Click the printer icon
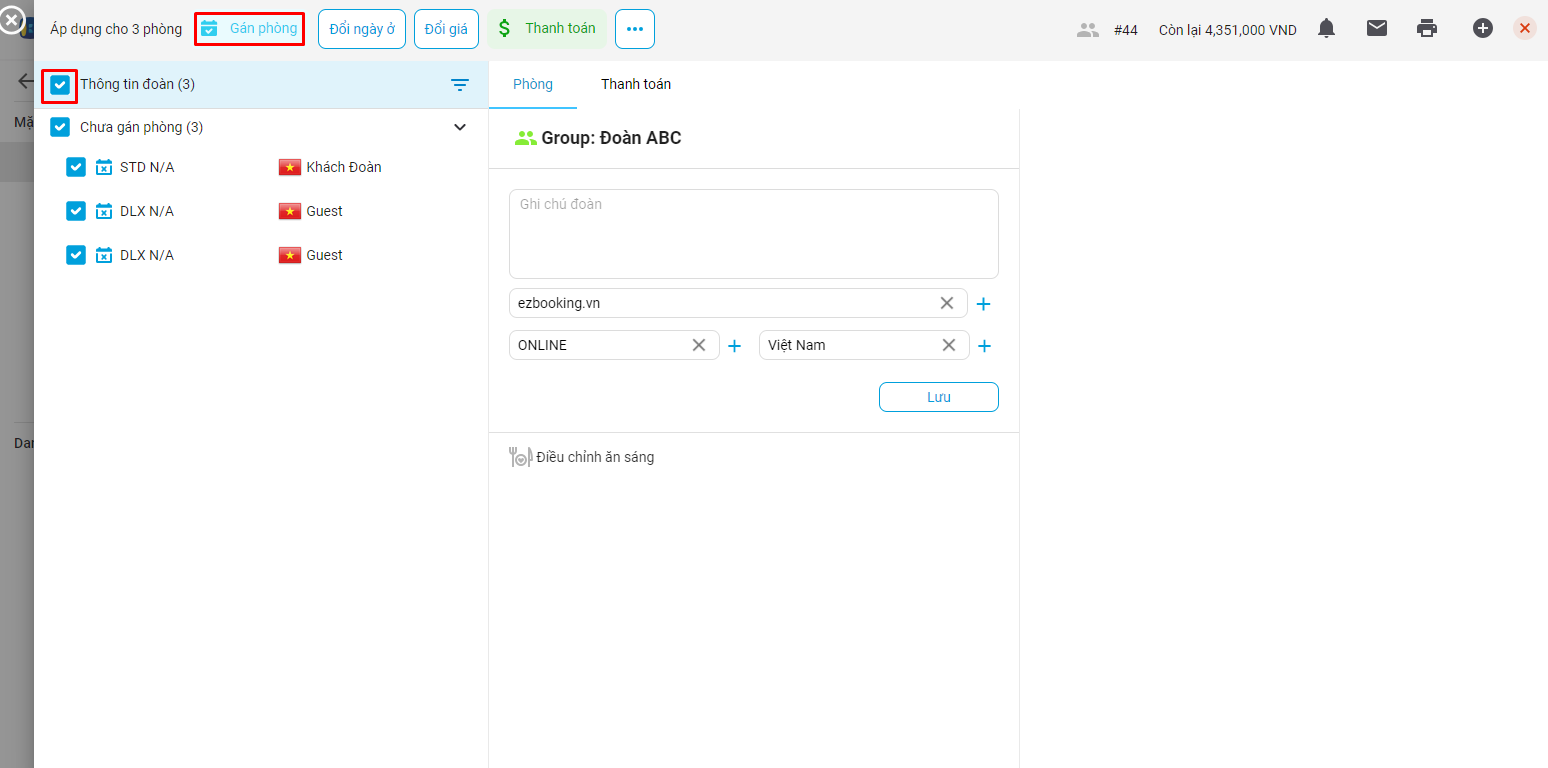The image size is (1548, 768). coord(1427,29)
